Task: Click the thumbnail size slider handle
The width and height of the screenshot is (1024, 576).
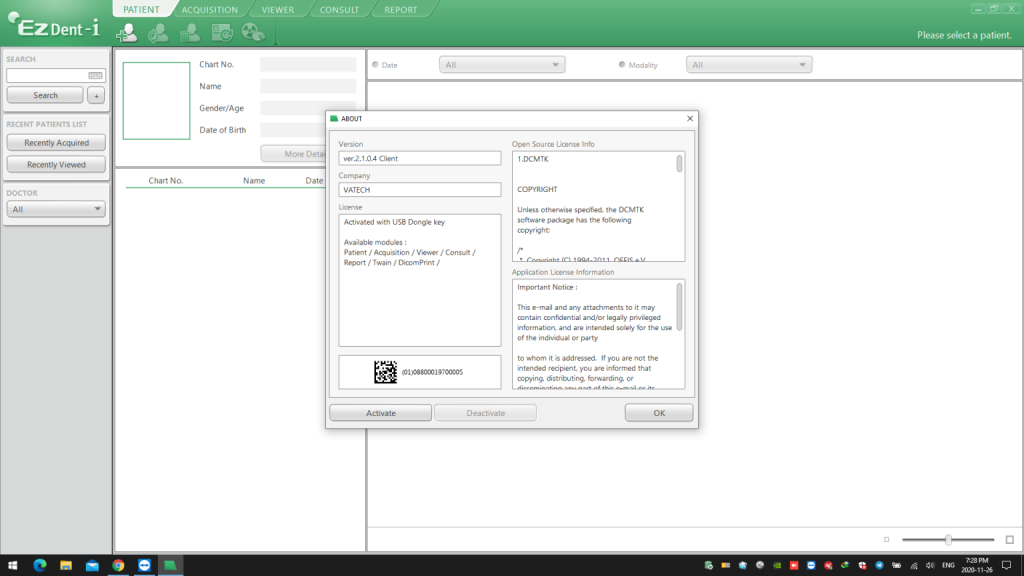Action: tap(948, 540)
